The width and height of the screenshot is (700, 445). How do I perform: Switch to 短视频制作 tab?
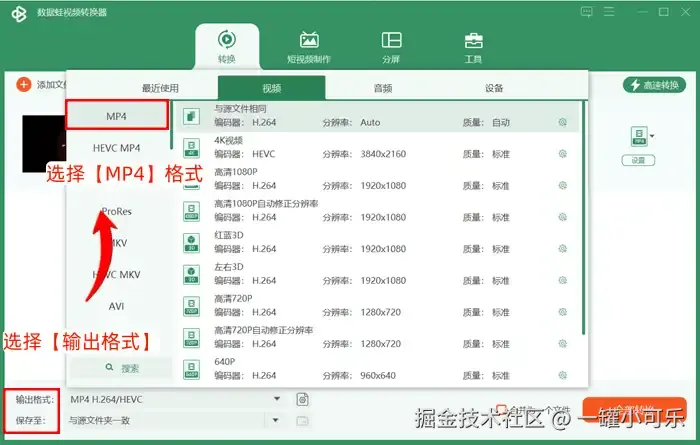point(309,47)
